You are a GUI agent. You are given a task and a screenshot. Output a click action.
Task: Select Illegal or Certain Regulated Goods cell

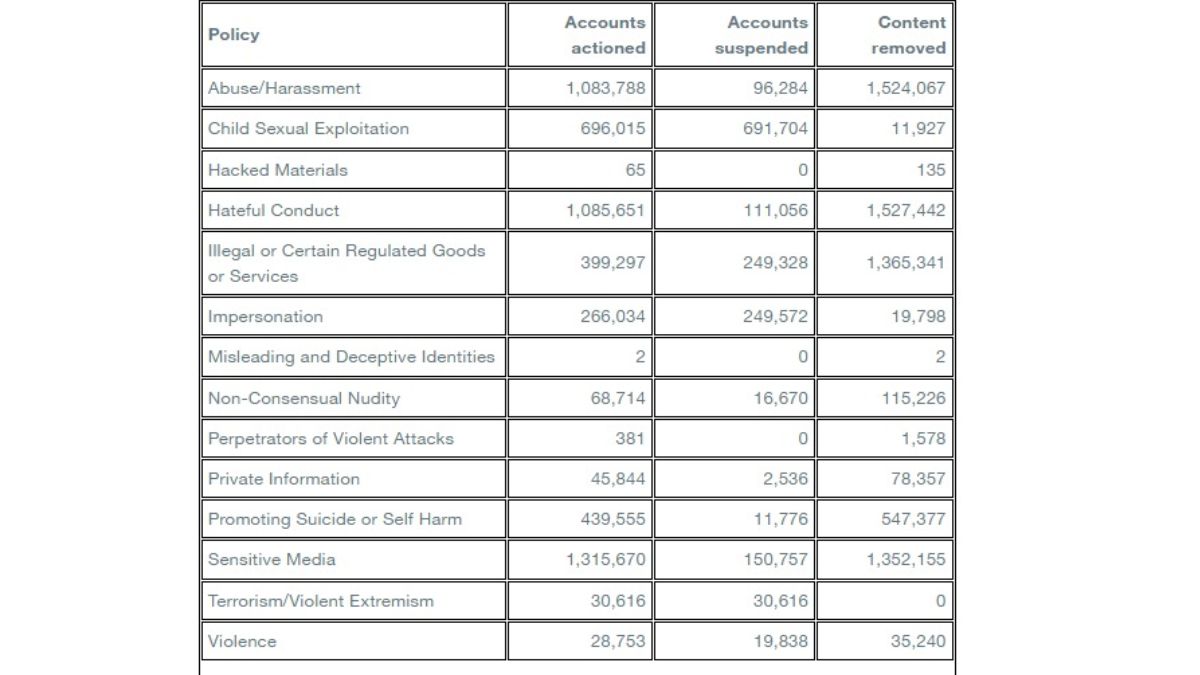pos(346,263)
